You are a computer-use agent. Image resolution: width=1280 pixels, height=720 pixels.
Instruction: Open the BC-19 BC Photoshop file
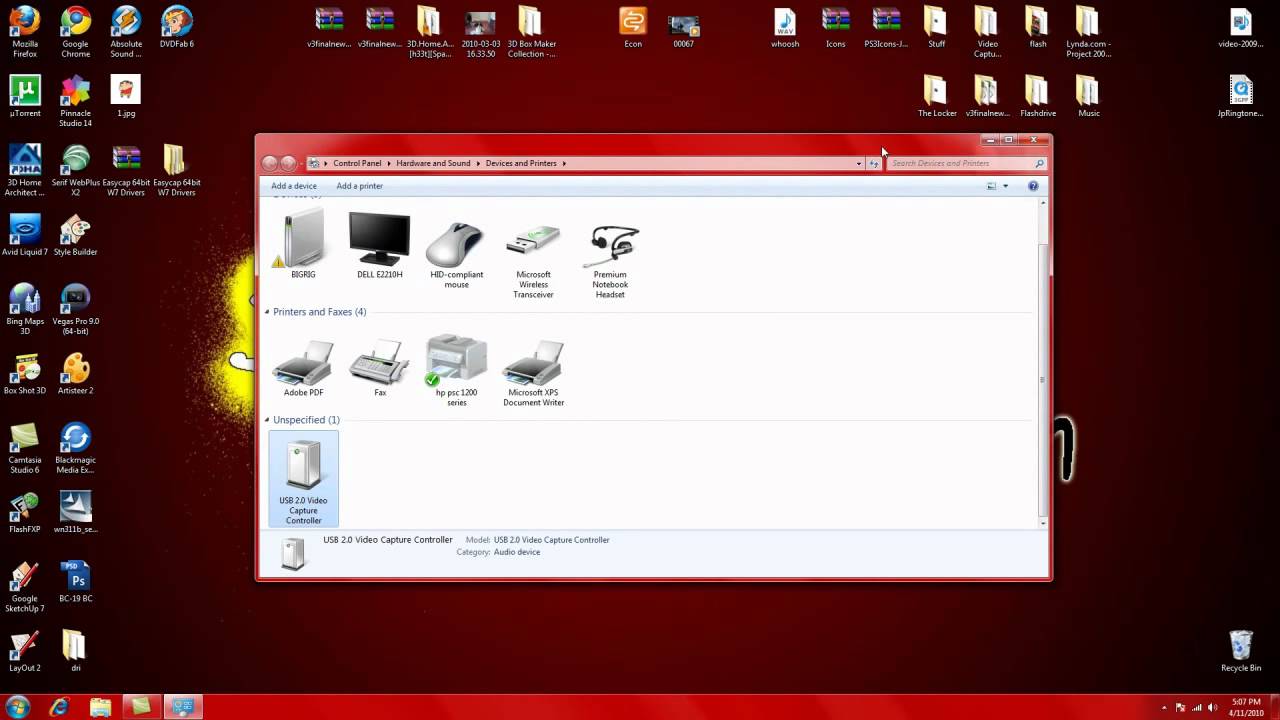pos(76,582)
